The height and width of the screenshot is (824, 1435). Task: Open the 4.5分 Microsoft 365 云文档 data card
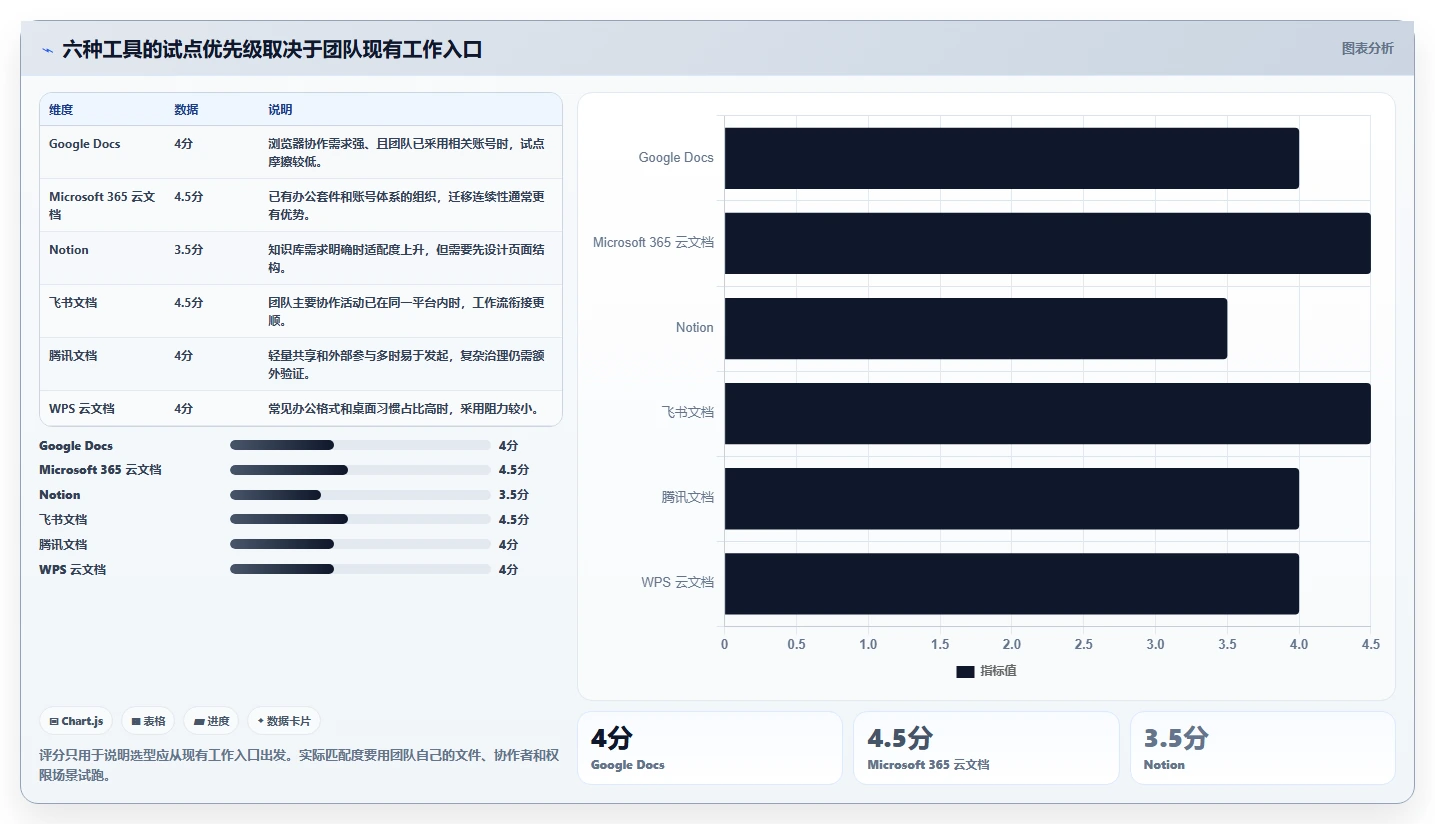coord(986,748)
